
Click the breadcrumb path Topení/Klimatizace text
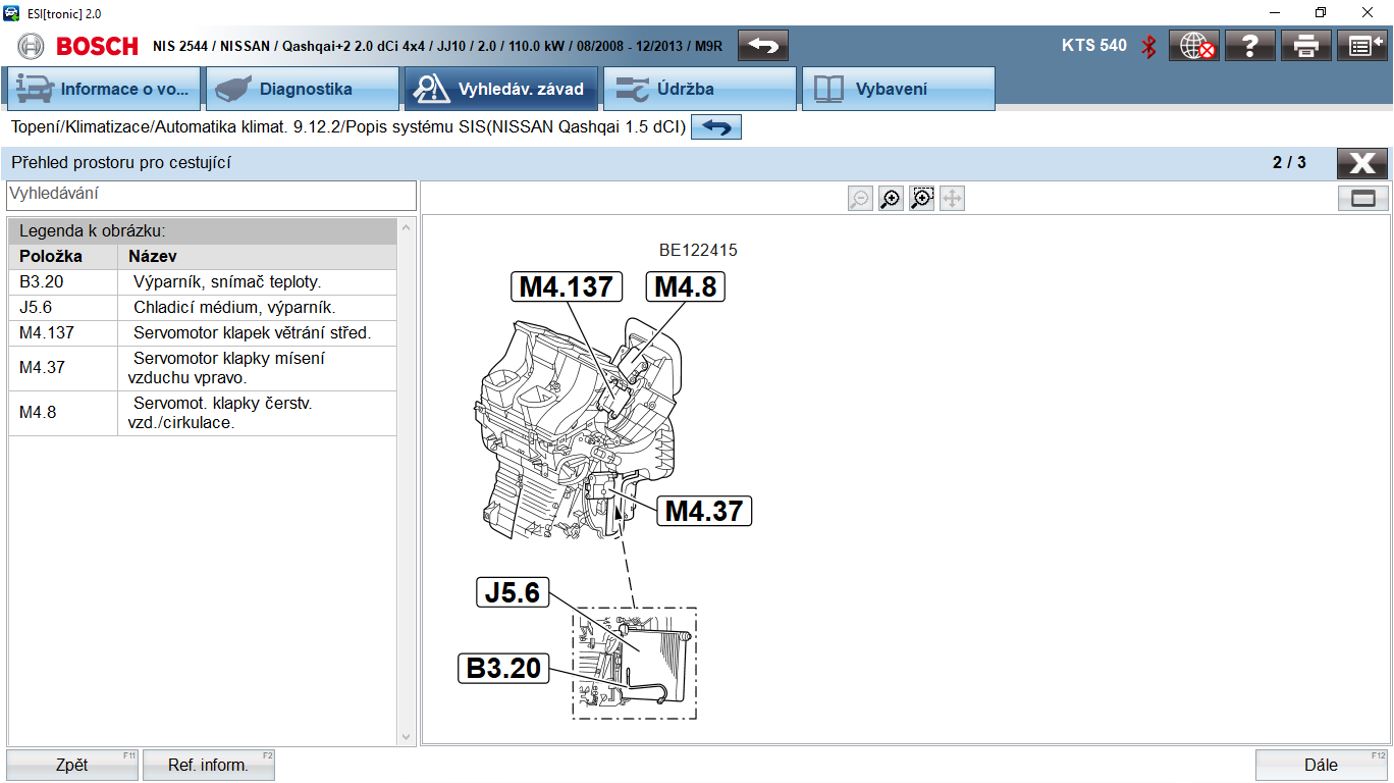(x=348, y=128)
